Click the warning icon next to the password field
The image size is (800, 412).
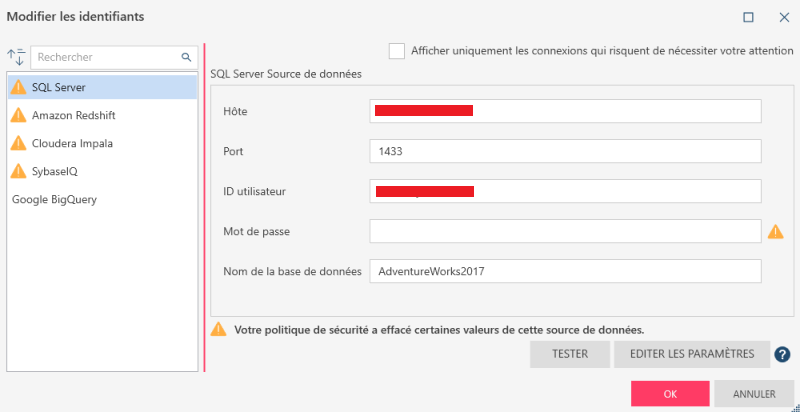(775, 232)
